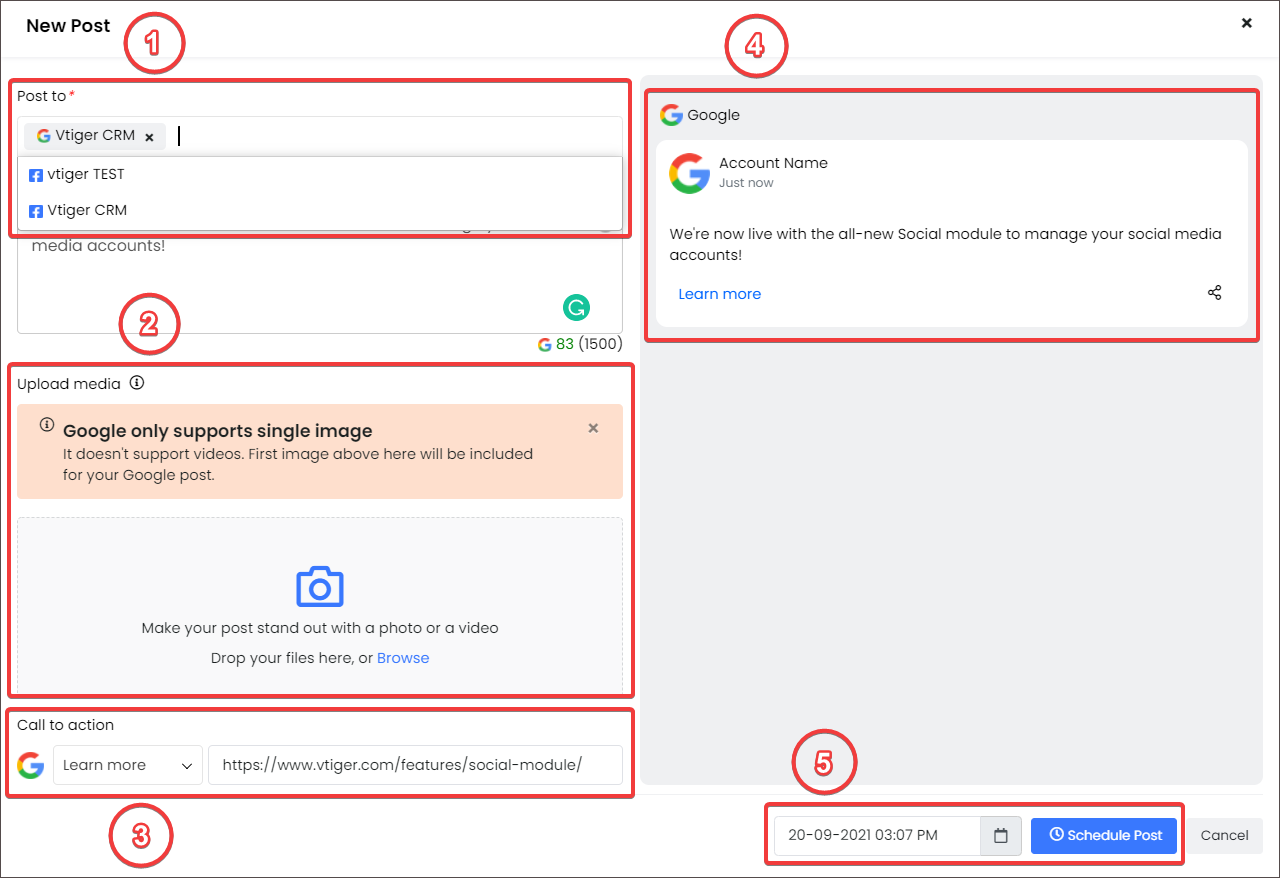Click the Cancel button
1280x878 pixels.
1224,835
